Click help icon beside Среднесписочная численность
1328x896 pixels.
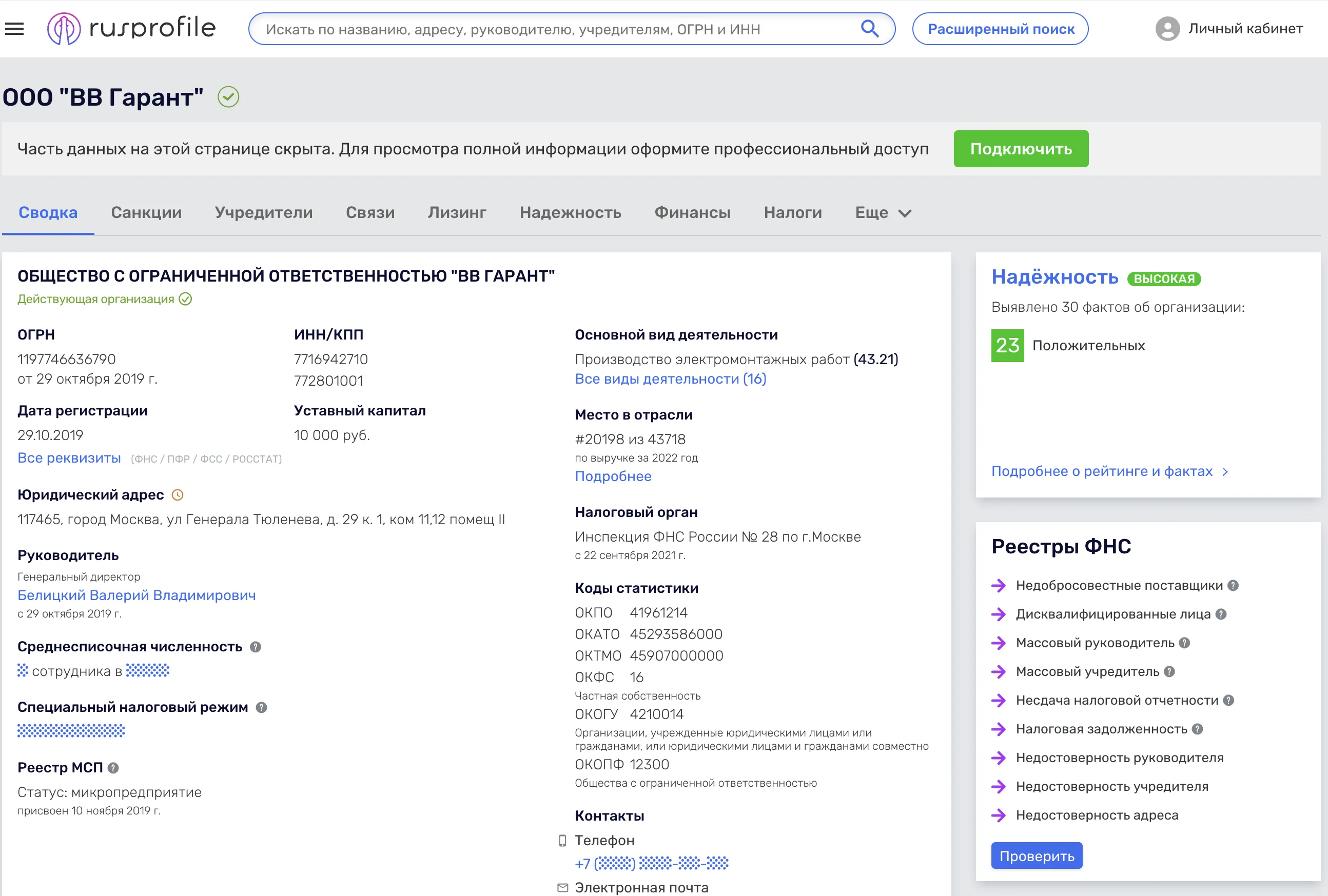(256, 647)
